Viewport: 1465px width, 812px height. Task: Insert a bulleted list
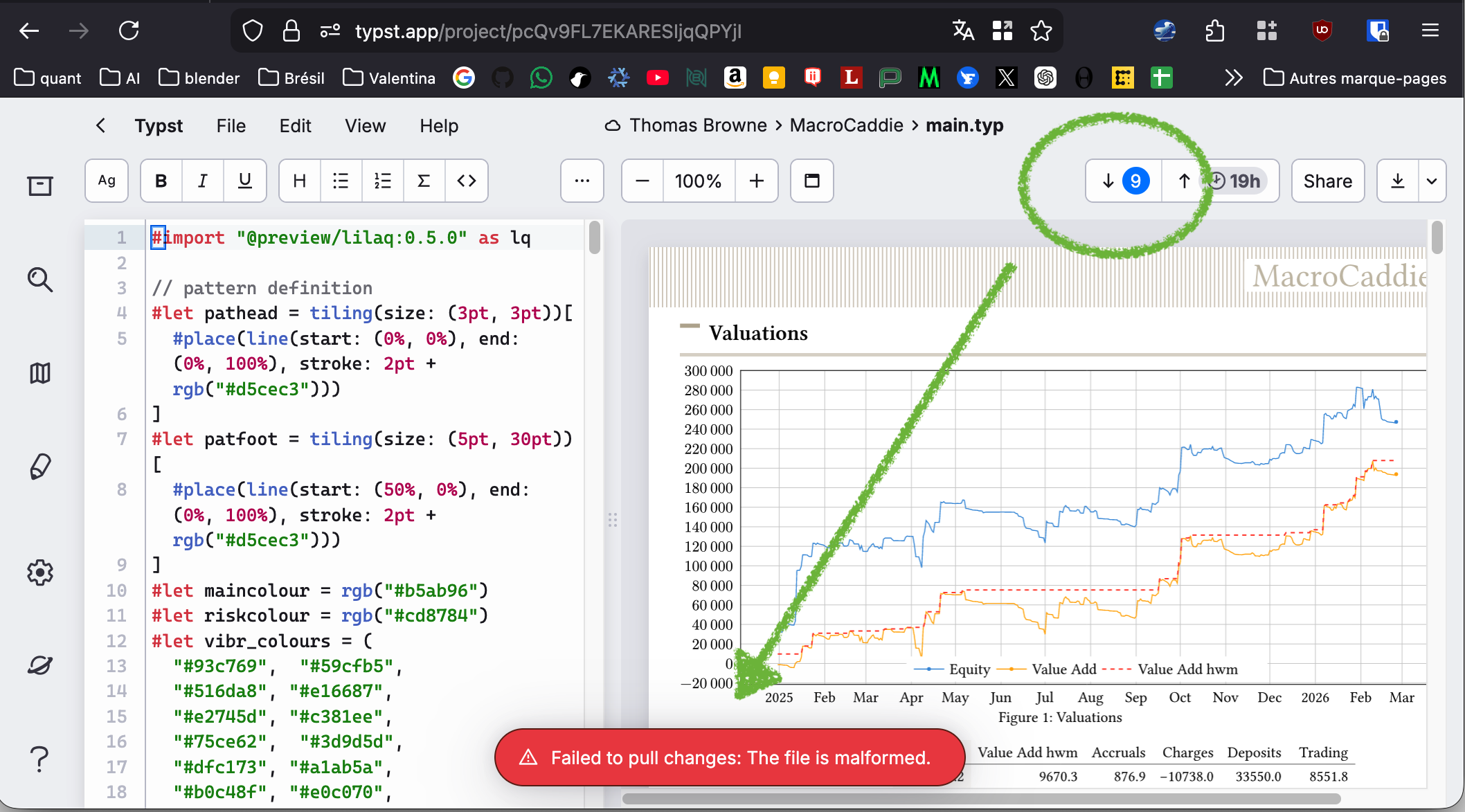tap(341, 181)
